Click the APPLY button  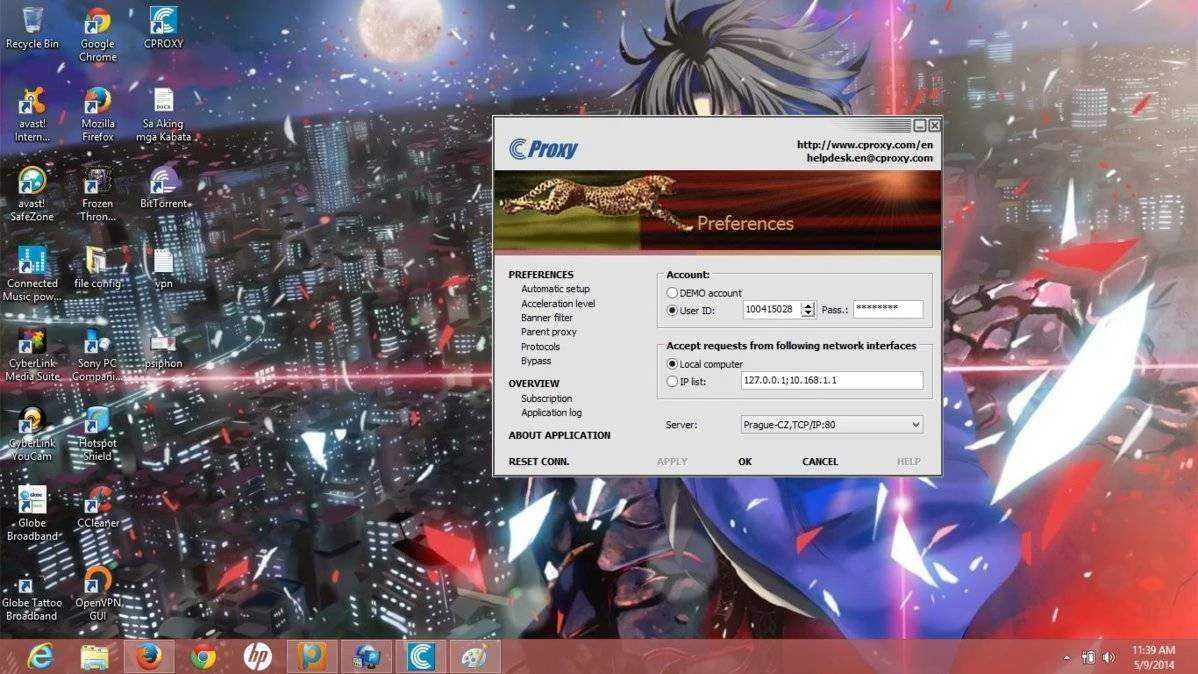(x=672, y=462)
